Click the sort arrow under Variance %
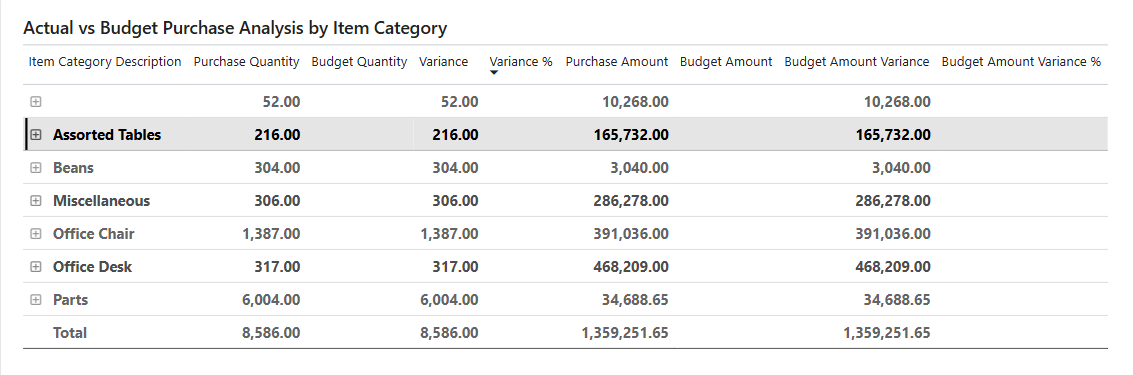The image size is (1133, 375). tap(494, 73)
